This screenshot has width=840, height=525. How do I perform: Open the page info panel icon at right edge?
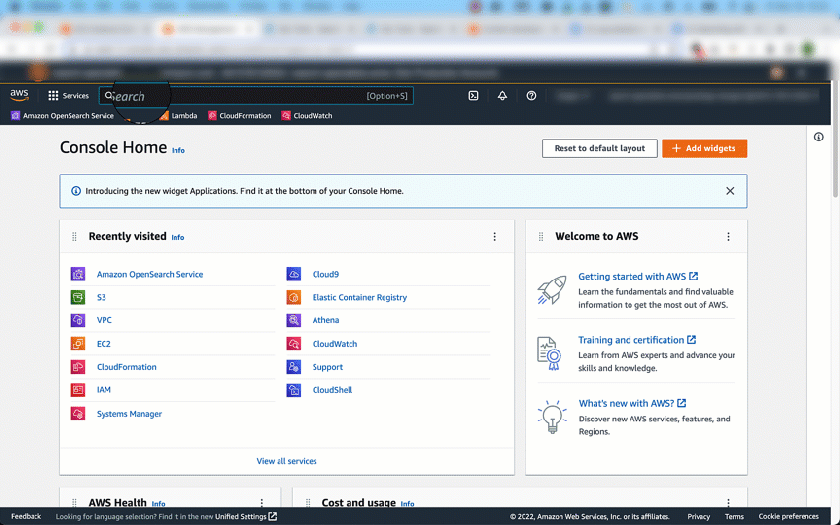coord(819,137)
